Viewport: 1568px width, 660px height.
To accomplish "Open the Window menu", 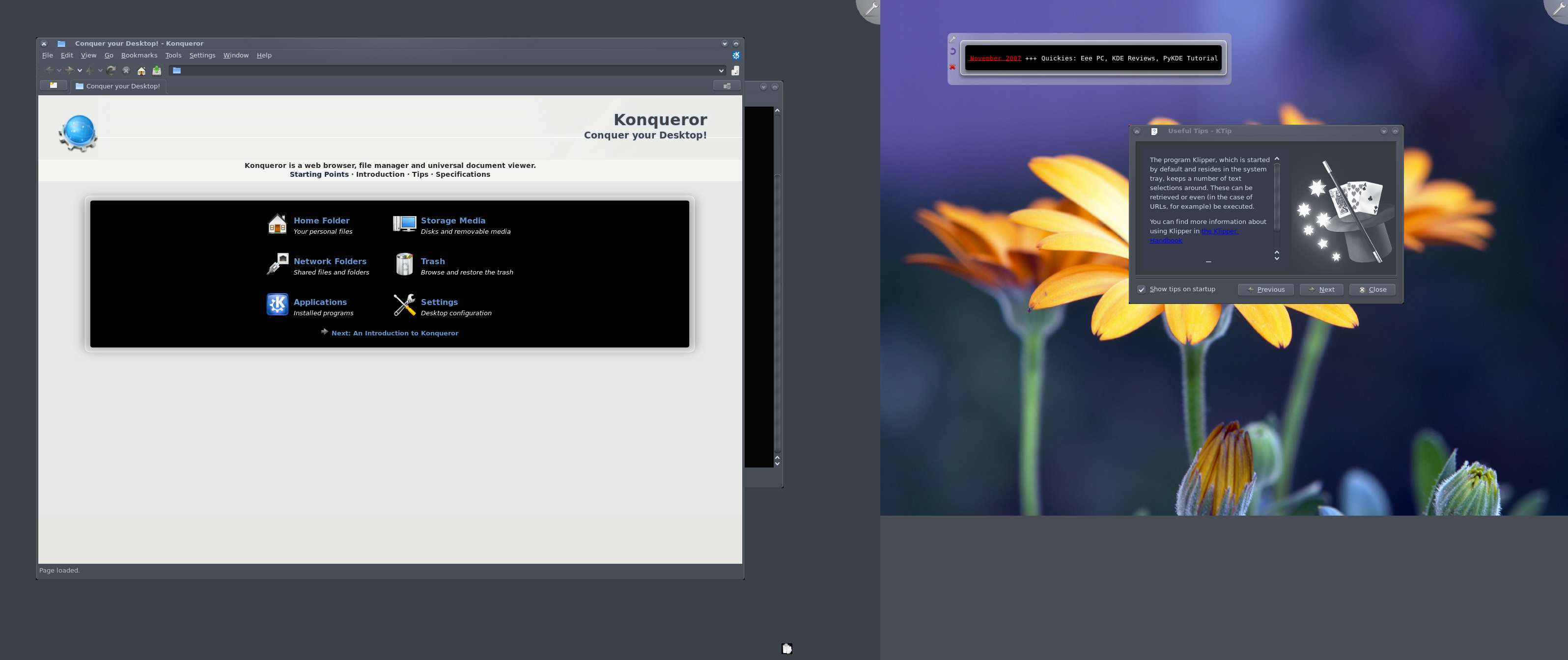I will point(236,55).
